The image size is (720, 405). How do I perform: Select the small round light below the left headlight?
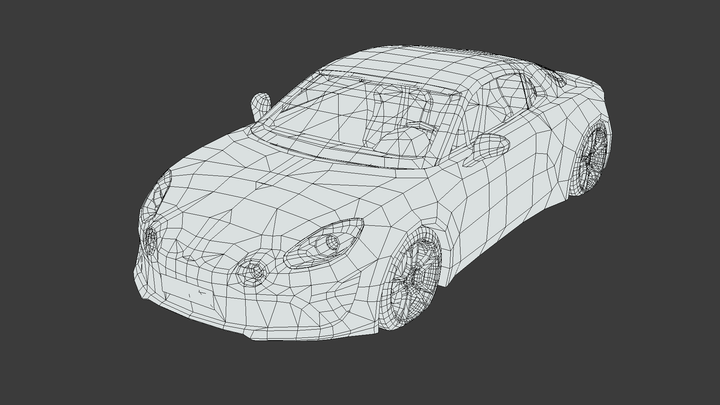pyautogui.click(x=151, y=240)
